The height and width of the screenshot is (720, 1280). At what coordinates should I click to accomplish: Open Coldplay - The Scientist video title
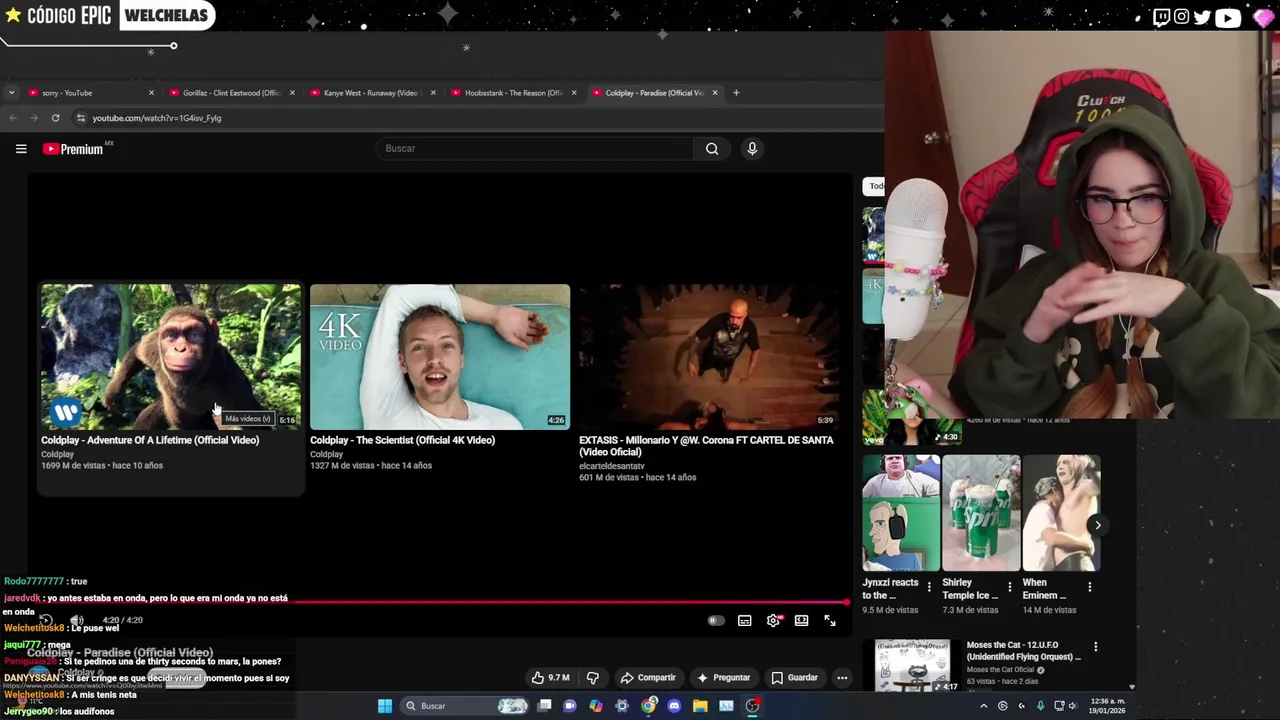[x=402, y=440]
